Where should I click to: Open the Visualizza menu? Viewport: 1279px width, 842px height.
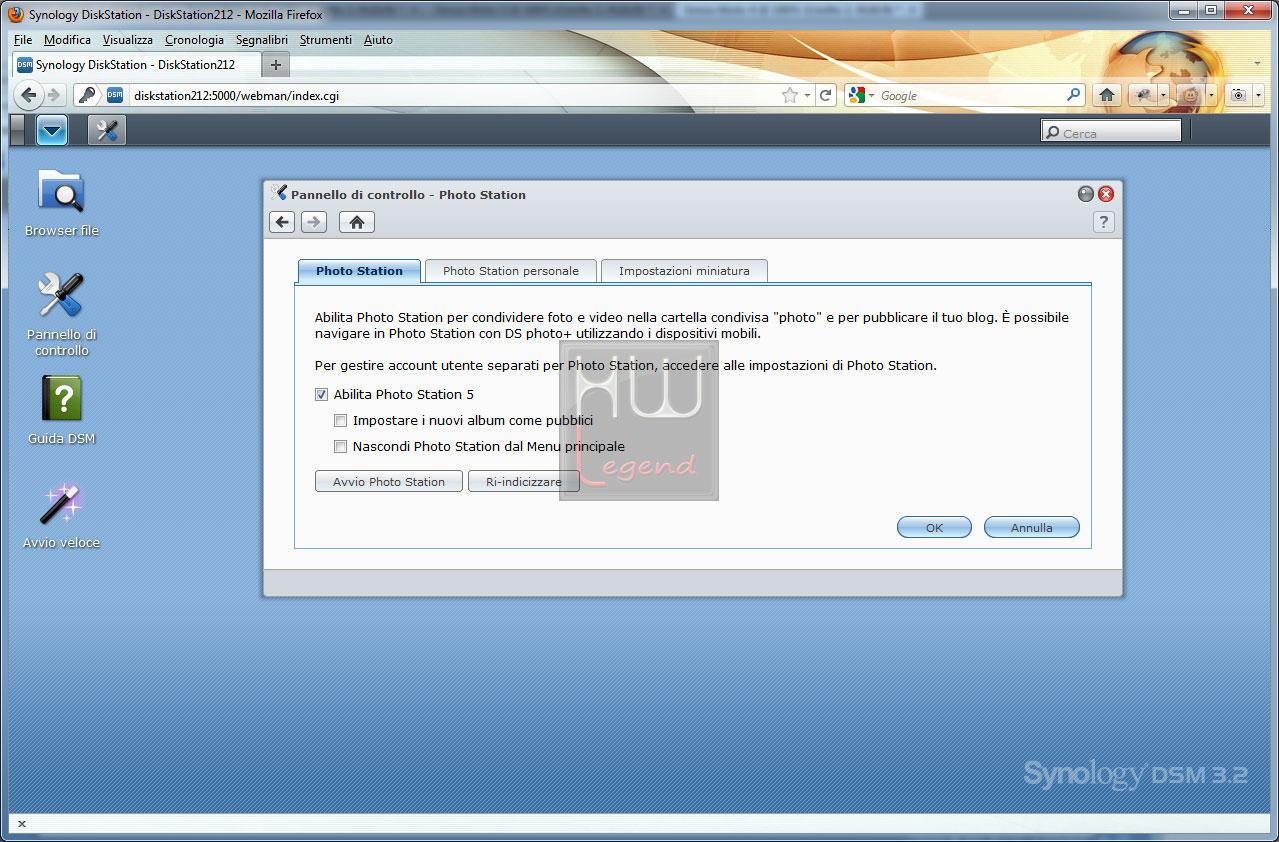click(127, 40)
